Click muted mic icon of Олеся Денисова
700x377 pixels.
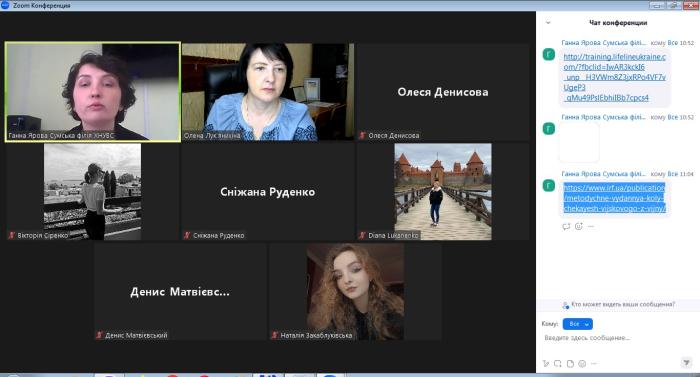(x=363, y=135)
